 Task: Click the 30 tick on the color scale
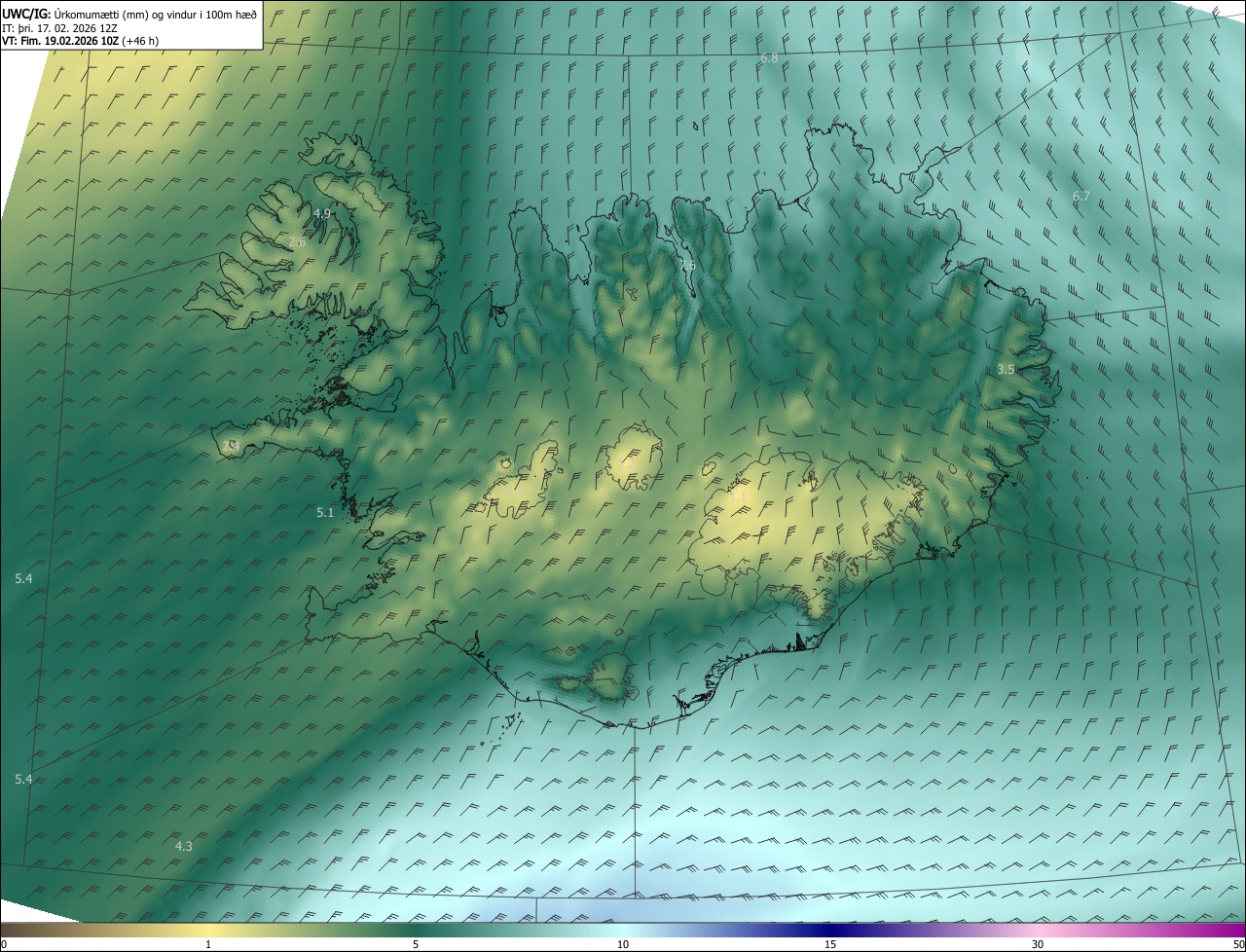click(1038, 945)
